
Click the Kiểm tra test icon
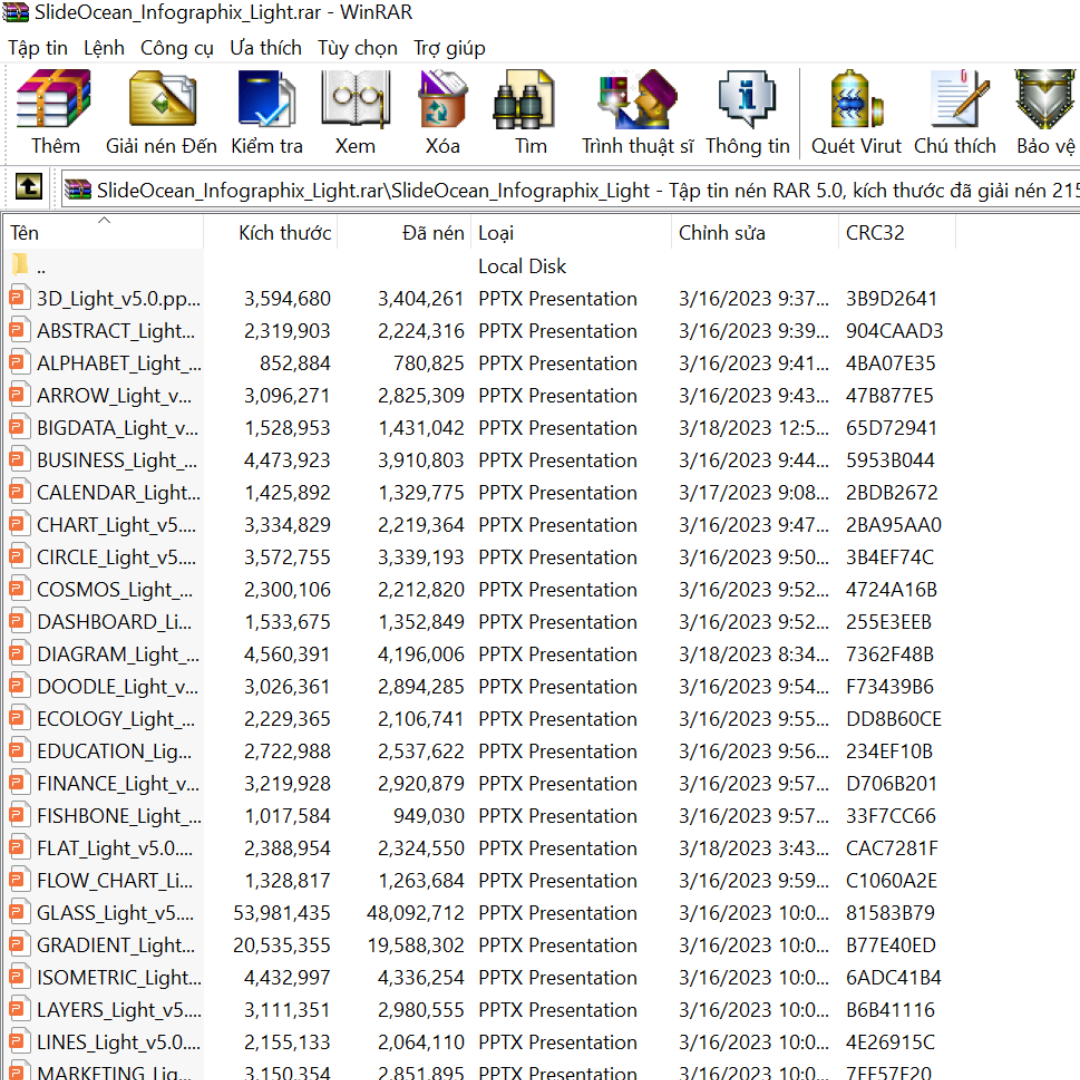[x=267, y=100]
